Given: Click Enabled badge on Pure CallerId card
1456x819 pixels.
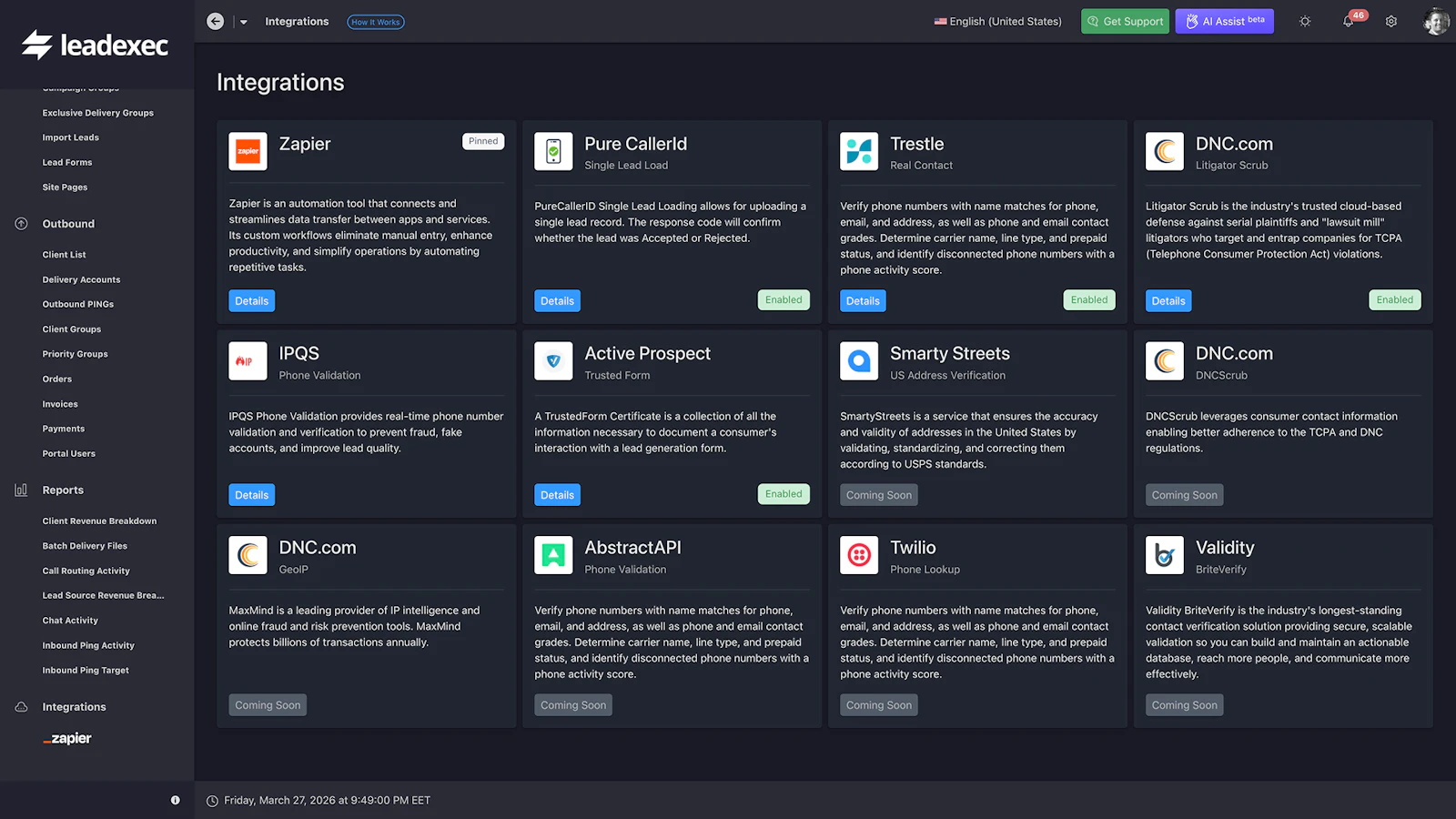Looking at the screenshot, I should 784,300.
